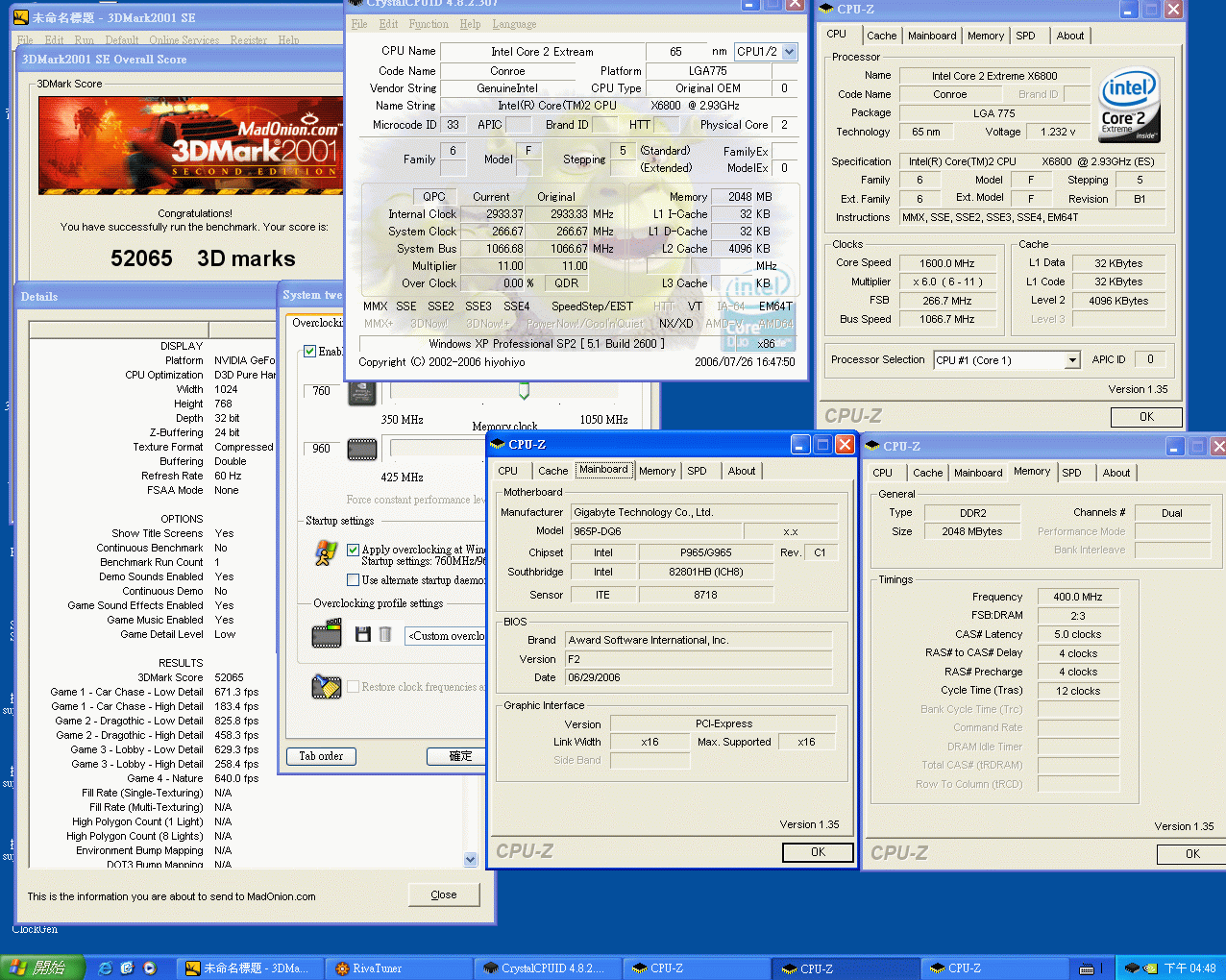Screen dimensions: 1226x980
Task: Open the Processor Selection dropdown in CPU-Z
Action: click(x=1072, y=360)
